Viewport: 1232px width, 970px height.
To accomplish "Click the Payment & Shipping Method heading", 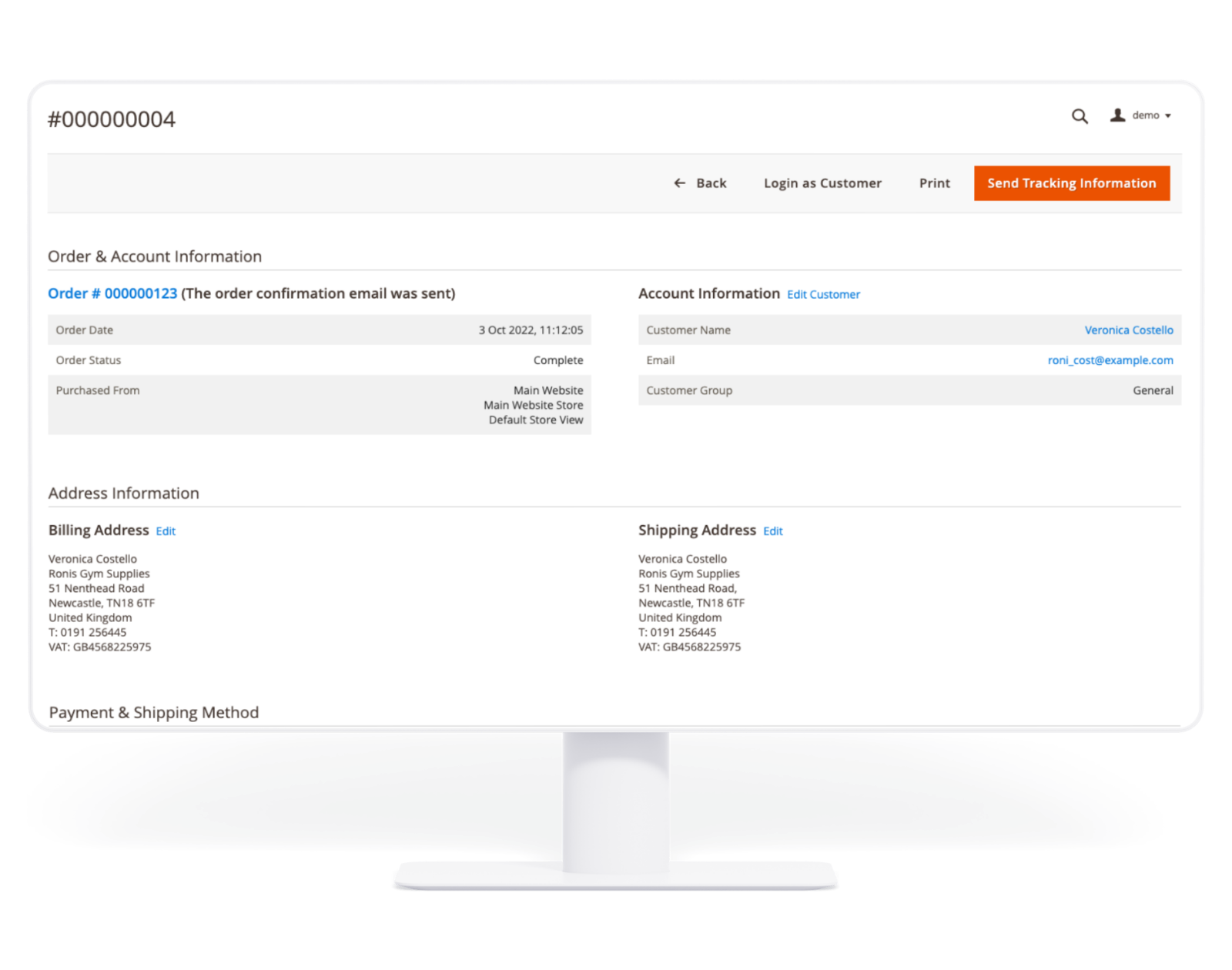I will [x=154, y=713].
